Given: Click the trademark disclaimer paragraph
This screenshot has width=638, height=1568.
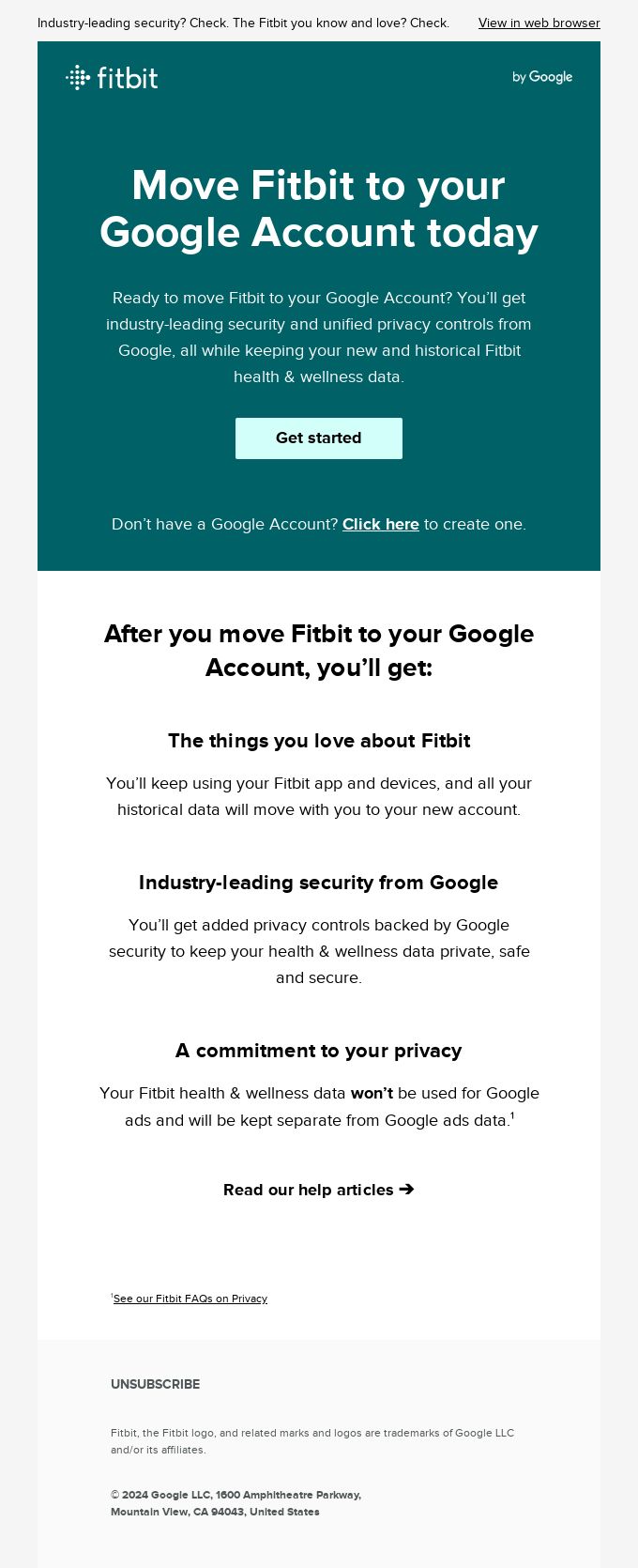Looking at the screenshot, I should pos(312,1441).
